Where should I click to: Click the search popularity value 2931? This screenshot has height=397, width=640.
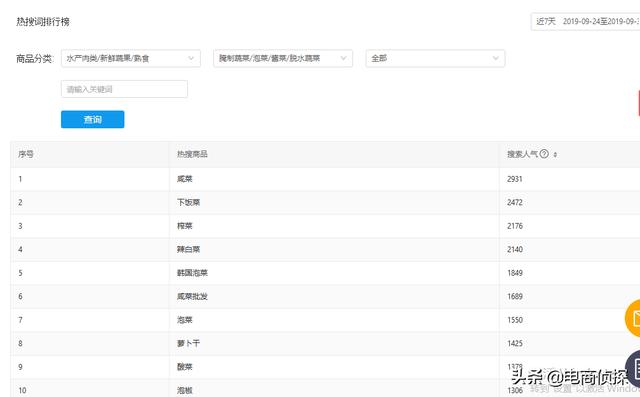515,179
